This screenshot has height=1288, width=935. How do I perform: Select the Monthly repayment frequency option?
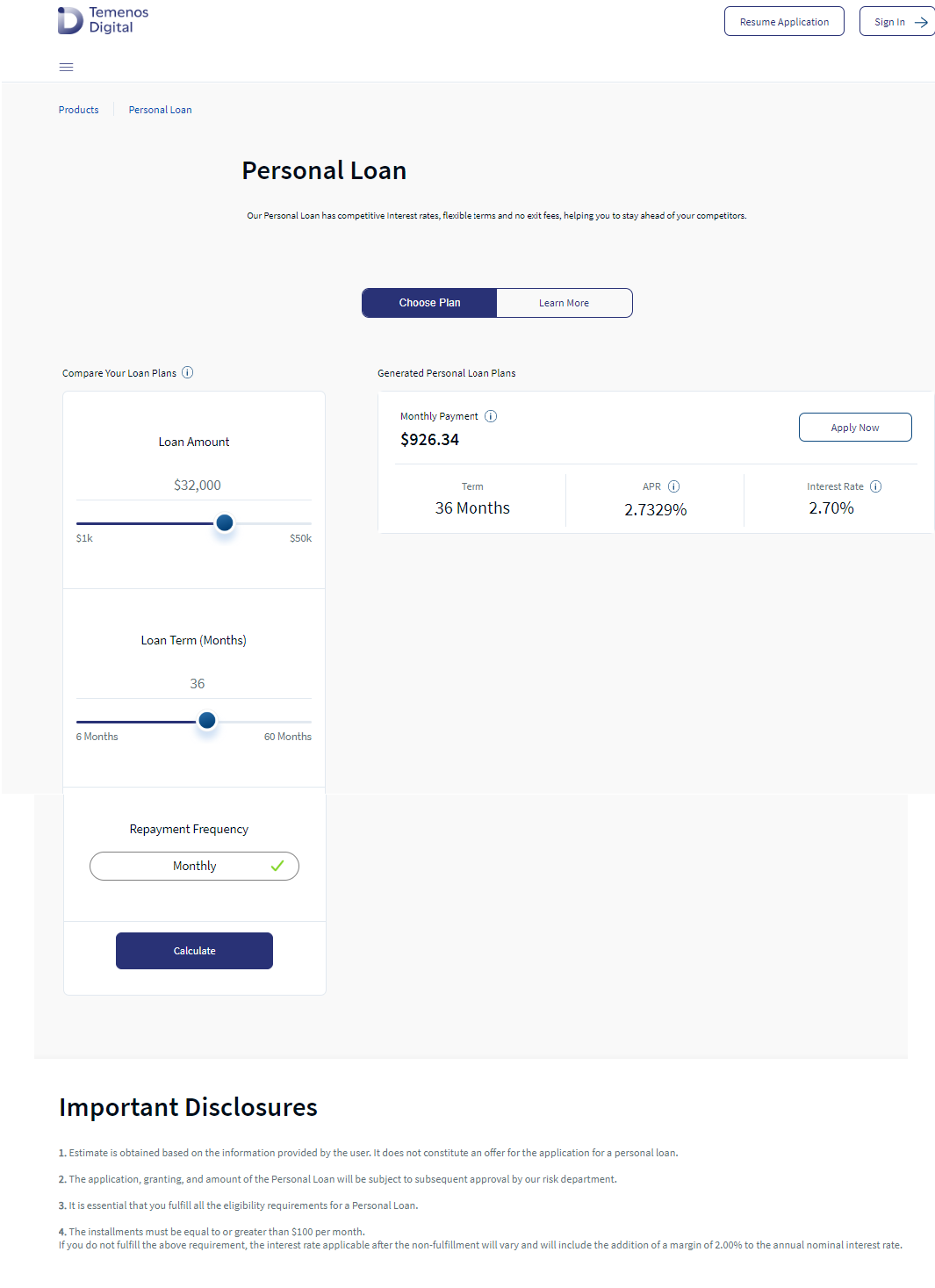coord(194,867)
